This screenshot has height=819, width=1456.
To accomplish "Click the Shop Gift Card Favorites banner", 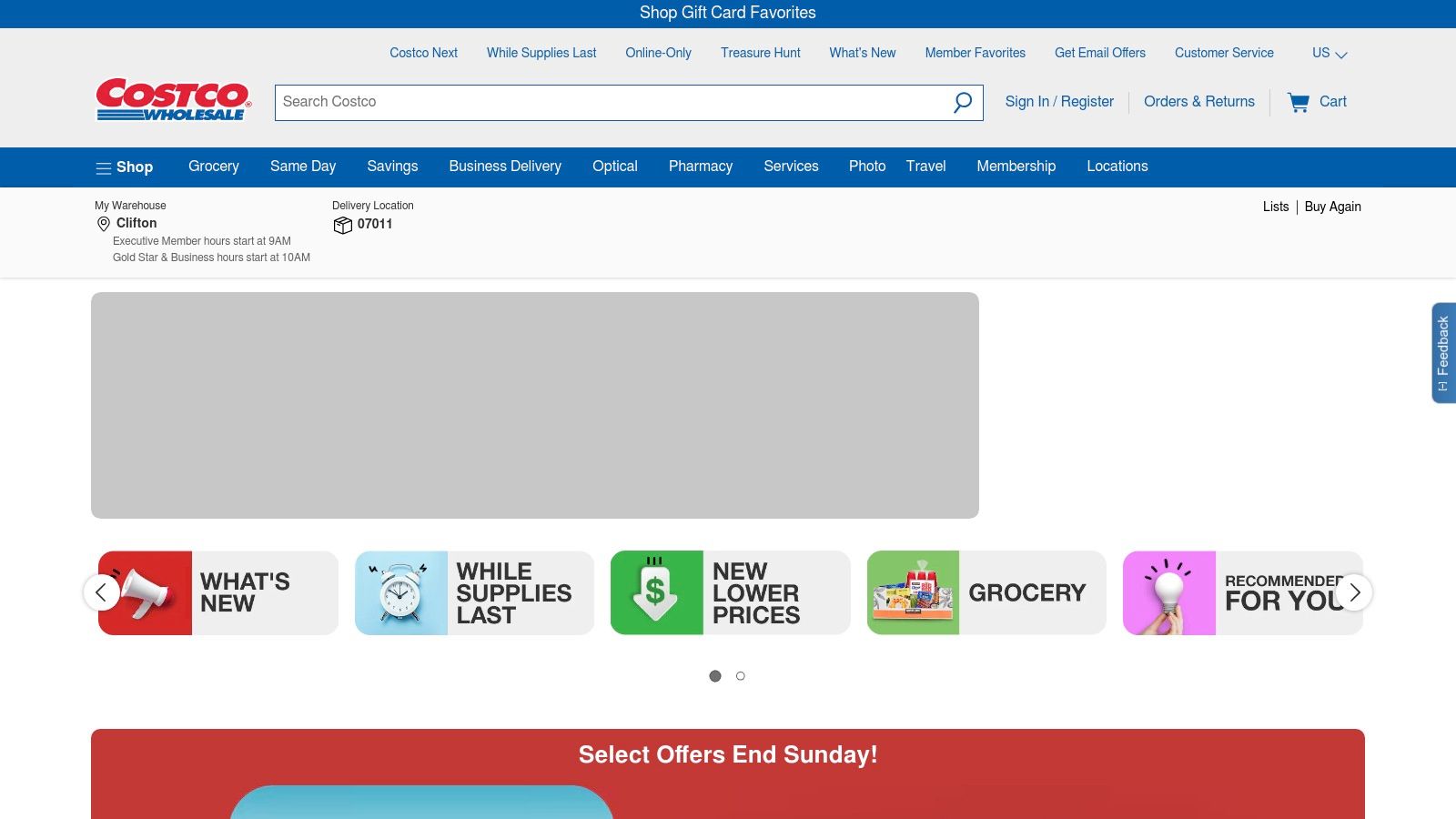I will [x=728, y=13].
